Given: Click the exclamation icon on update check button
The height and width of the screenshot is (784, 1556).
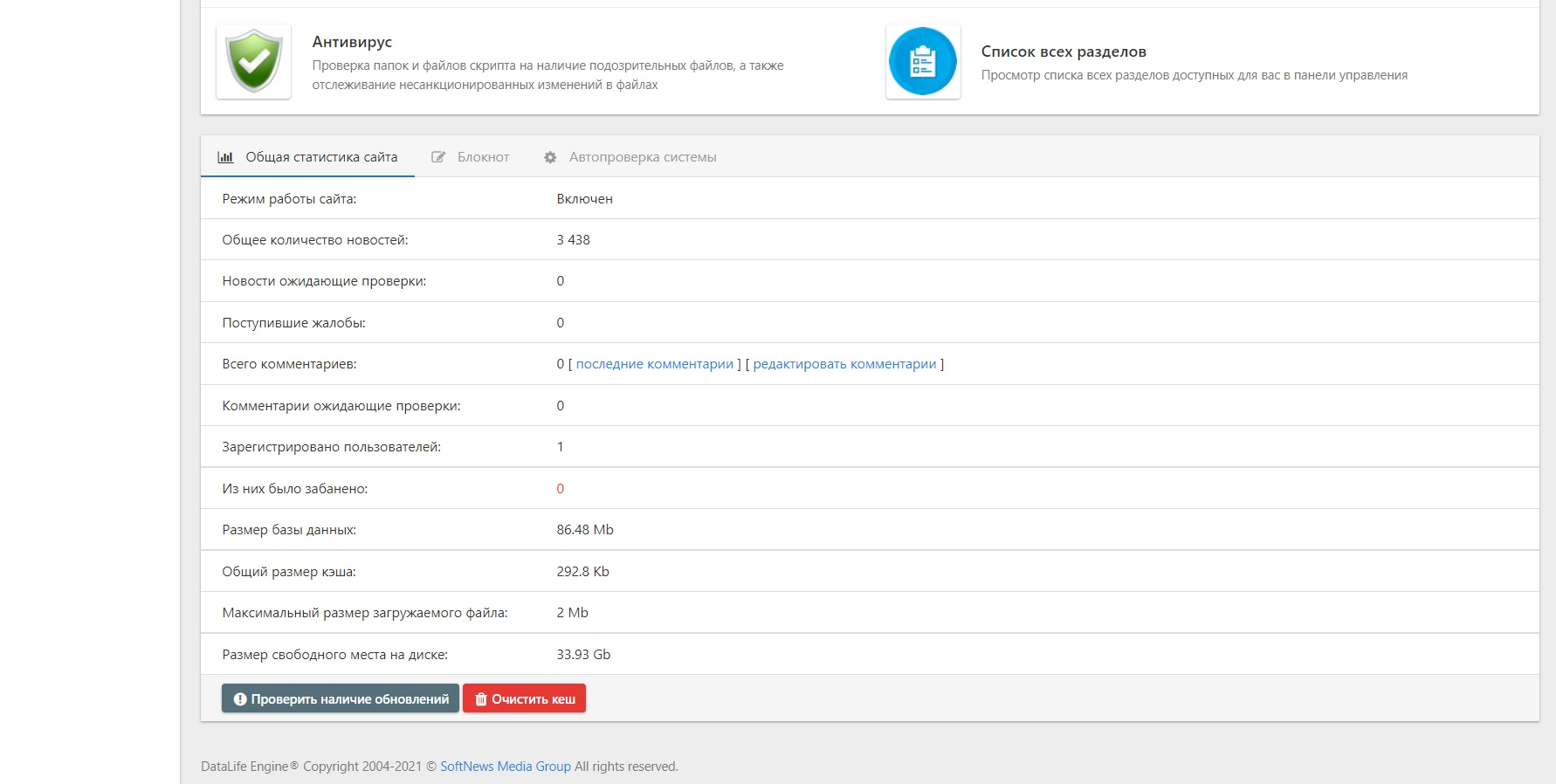Looking at the screenshot, I should (240, 699).
